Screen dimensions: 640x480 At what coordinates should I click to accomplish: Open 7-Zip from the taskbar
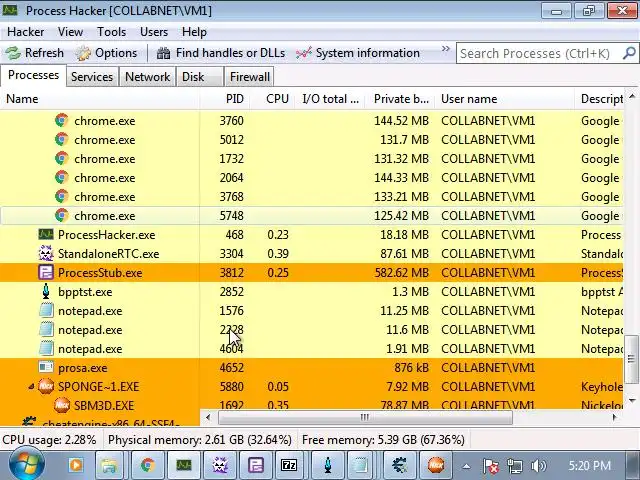coord(289,465)
